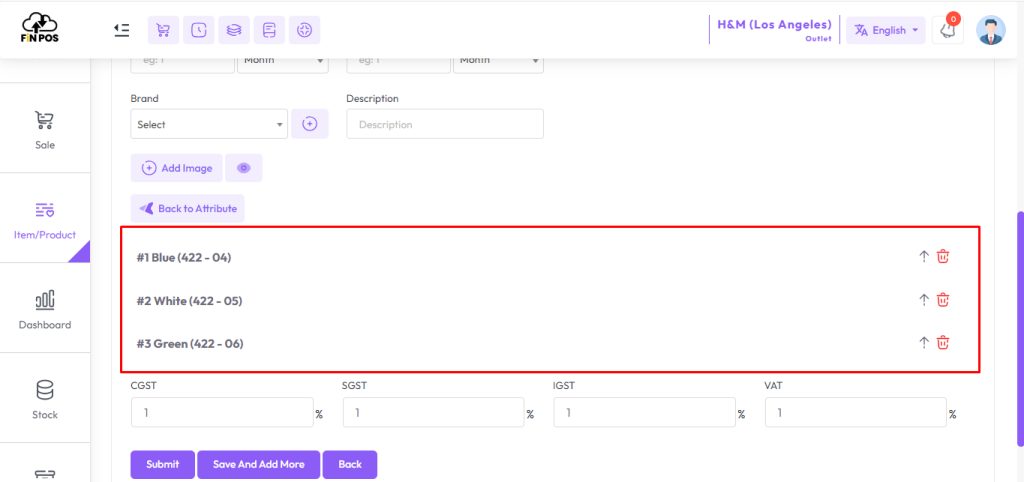The height and width of the screenshot is (482, 1024).
Task: Go to Dashboard in sidebar
Action: [x=44, y=310]
